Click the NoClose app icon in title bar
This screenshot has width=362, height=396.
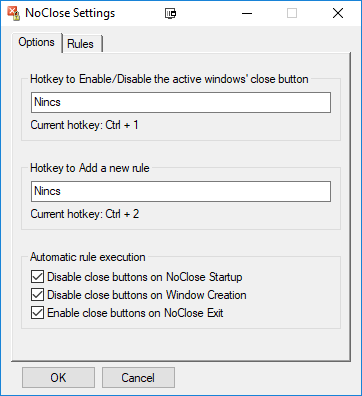14,13
